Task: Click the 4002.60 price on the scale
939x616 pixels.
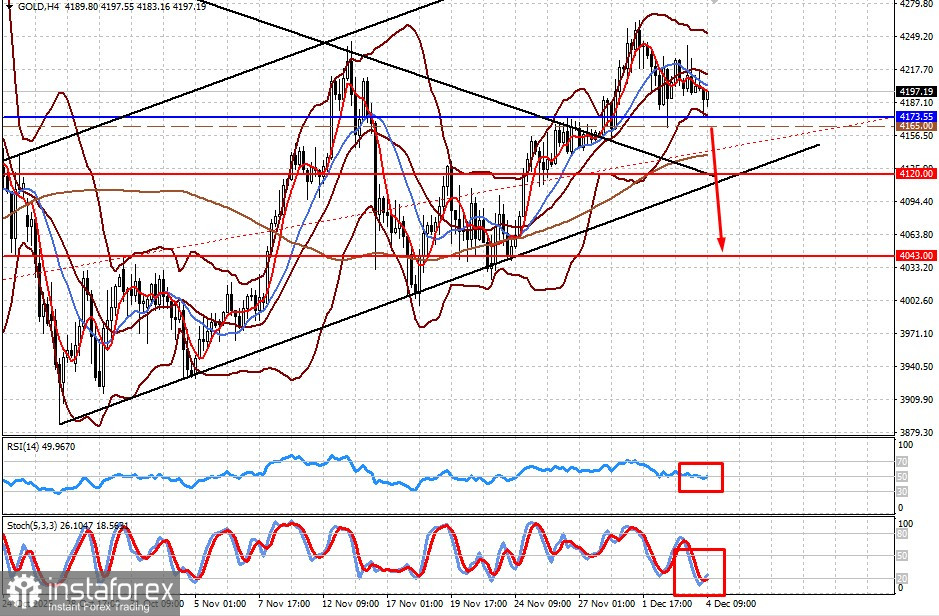Action: tap(916, 301)
